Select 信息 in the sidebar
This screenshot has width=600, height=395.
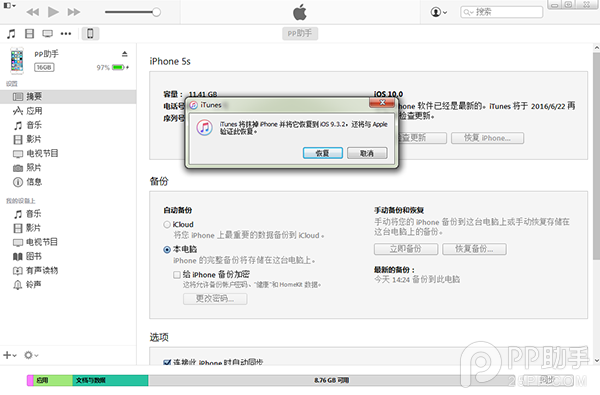(68, 182)
